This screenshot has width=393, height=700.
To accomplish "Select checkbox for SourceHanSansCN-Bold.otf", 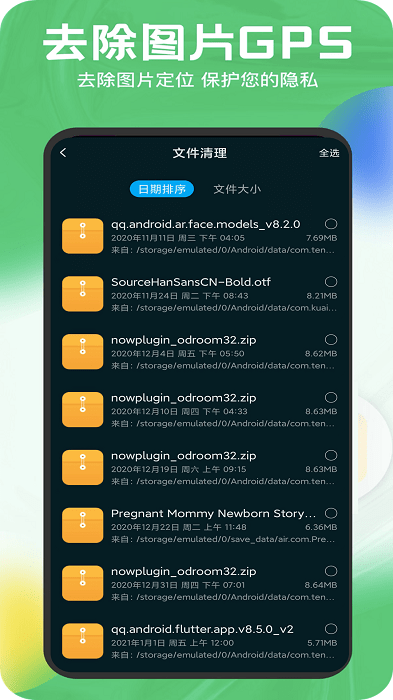I will click(331, 282).
